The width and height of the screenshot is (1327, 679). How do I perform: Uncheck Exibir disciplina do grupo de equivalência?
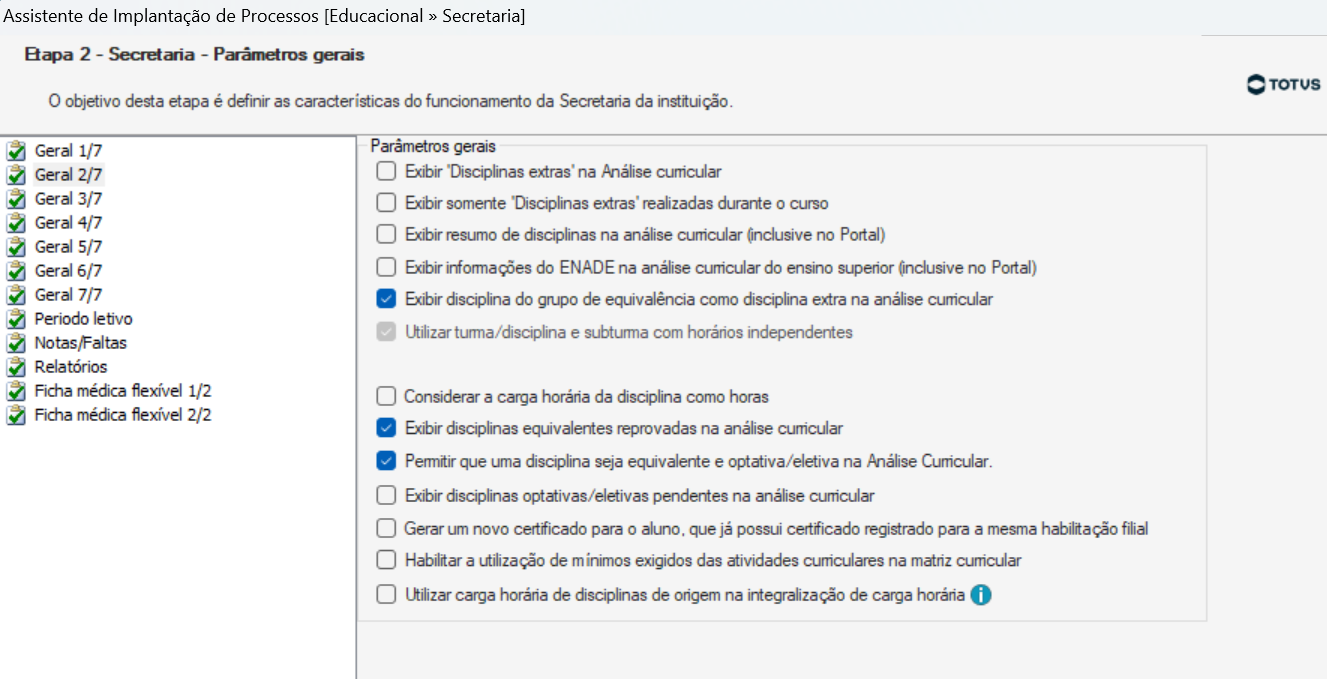386,299
